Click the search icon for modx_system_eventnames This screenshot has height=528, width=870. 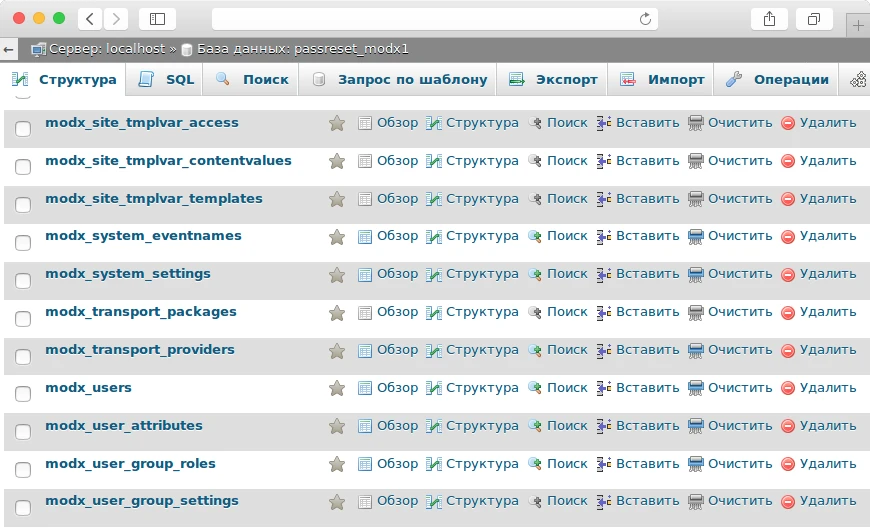pyautogui.click(x=535, y=237)
